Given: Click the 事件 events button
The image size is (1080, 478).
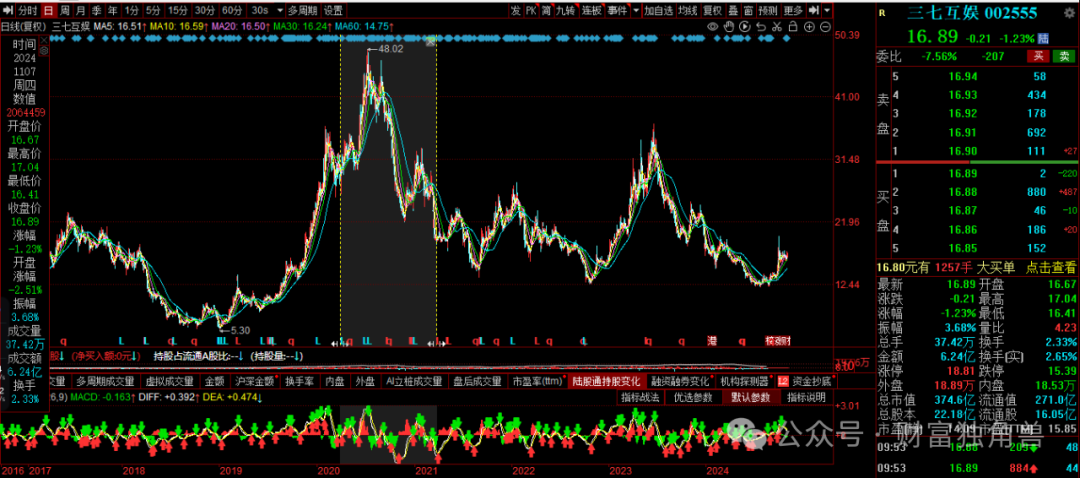Looking at the screenshot, I should click(618, 10).
